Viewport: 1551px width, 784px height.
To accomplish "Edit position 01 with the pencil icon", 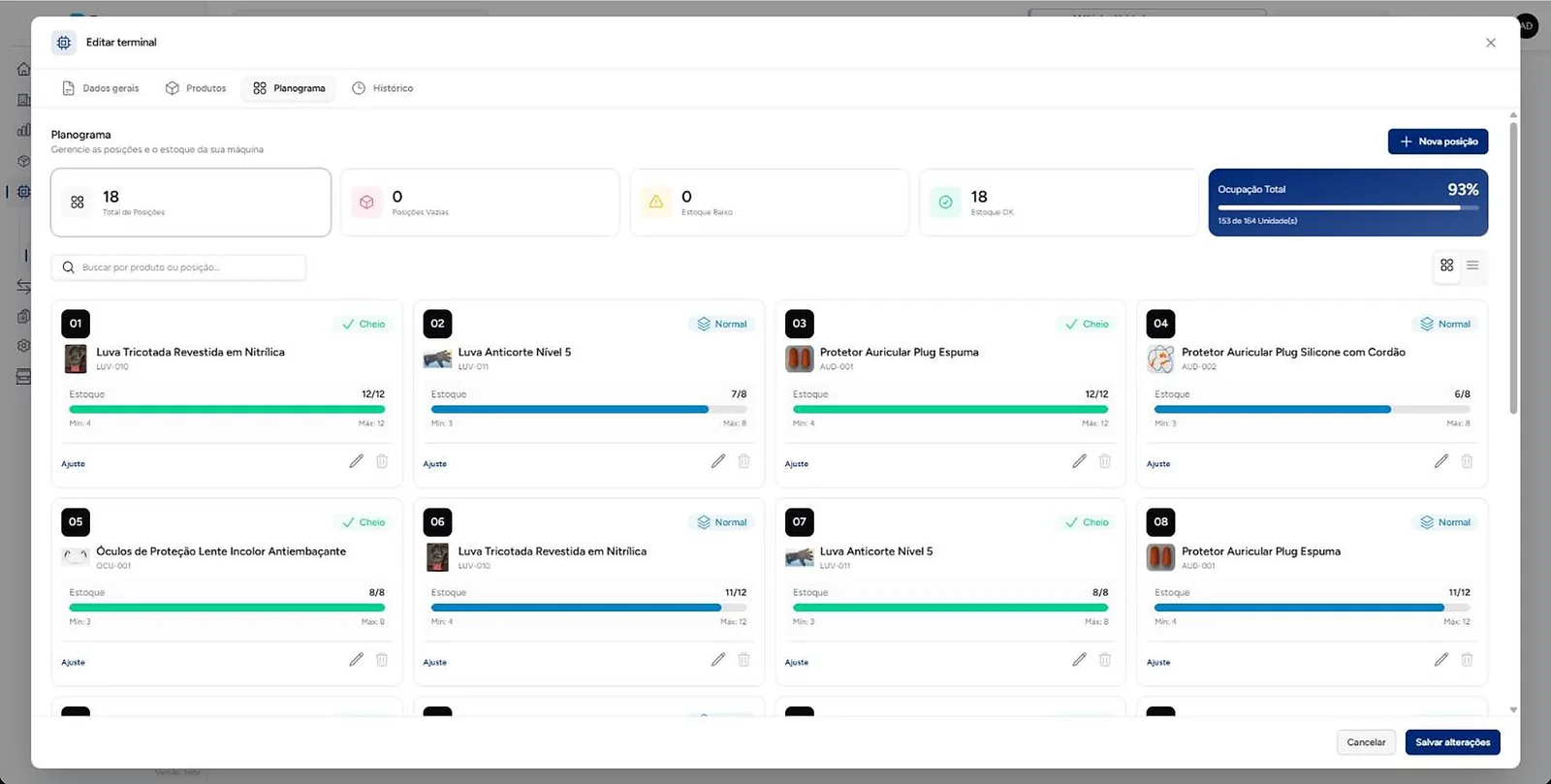I will [x=357, y=461].
